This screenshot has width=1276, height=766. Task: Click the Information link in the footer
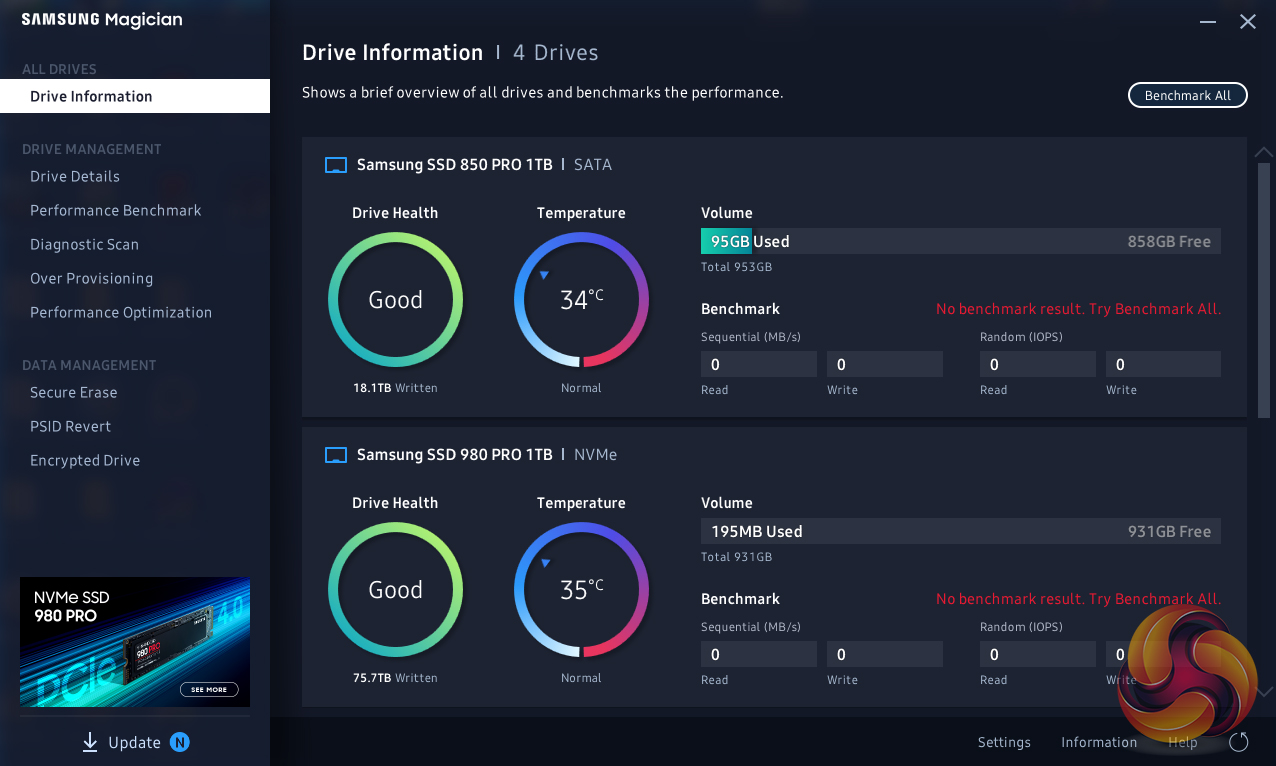click(1099, 742)
